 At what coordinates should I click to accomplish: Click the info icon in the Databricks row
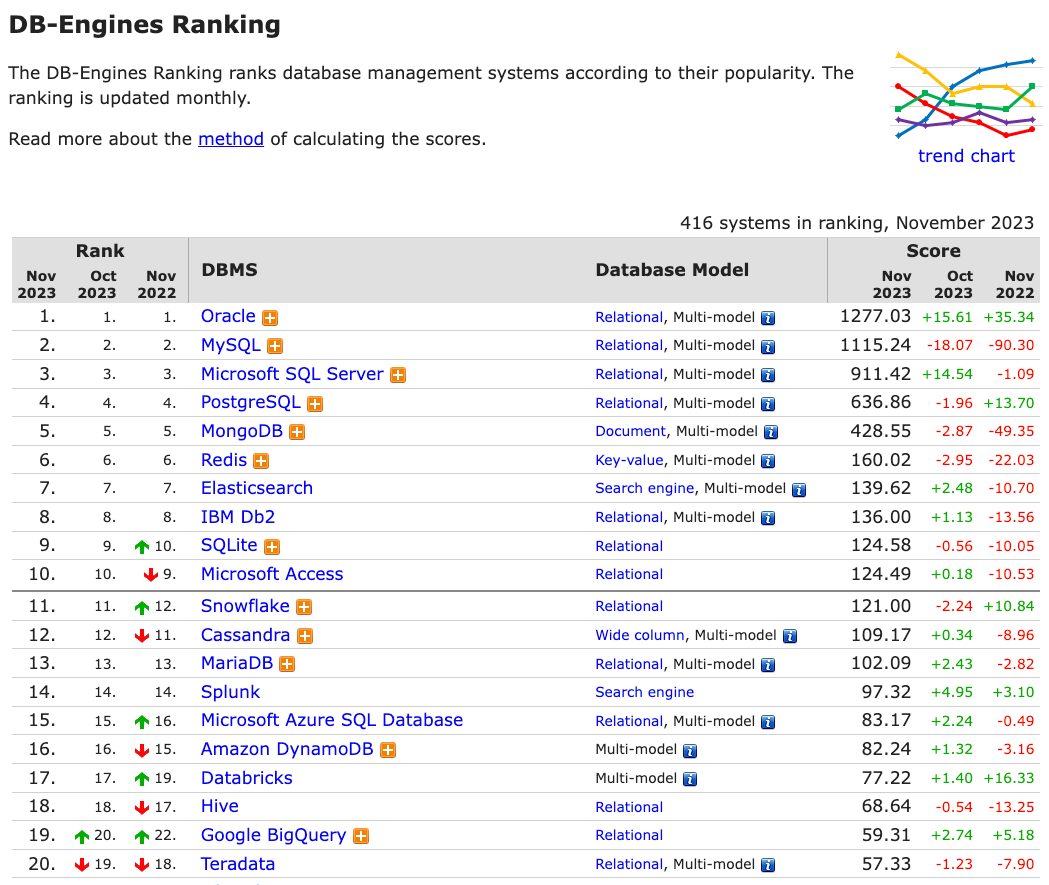click(689, 779)
